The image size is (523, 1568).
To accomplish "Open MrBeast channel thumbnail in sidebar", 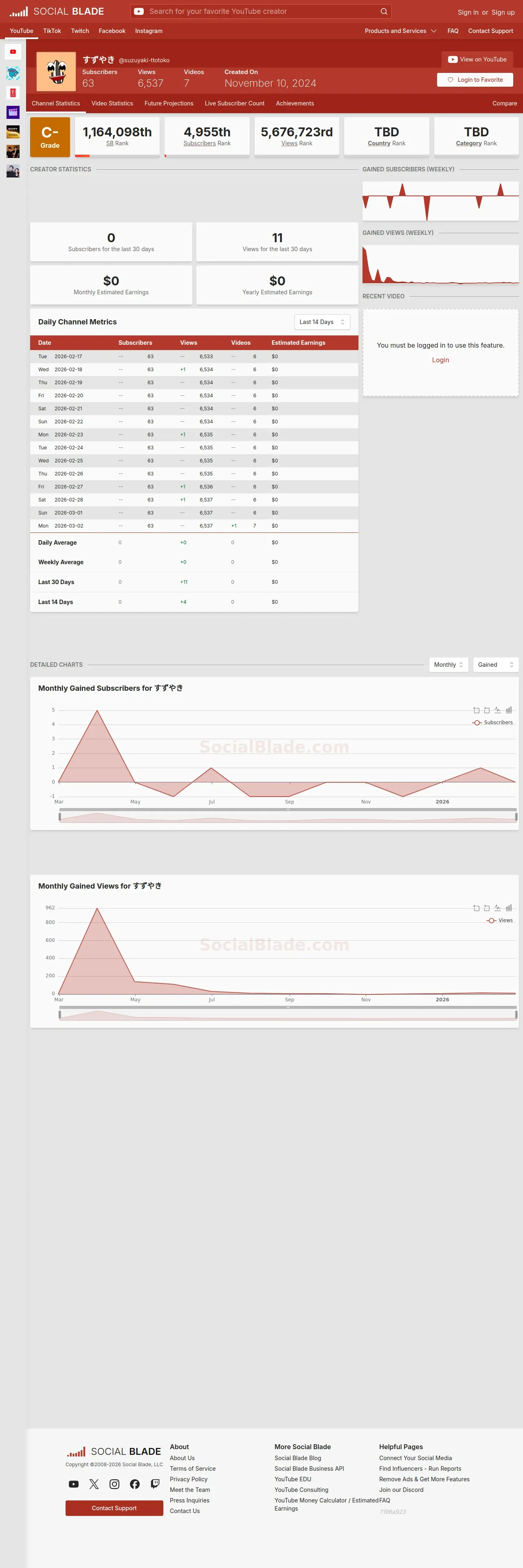I will click(13, 73).
